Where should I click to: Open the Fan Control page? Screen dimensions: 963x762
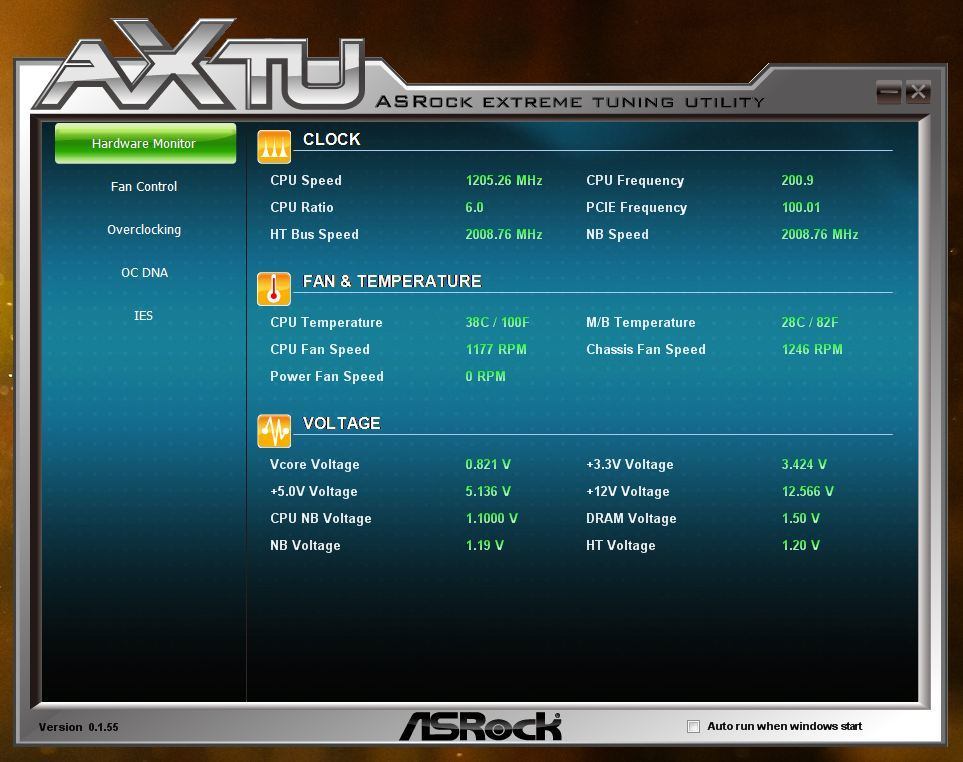coord(144,187)
